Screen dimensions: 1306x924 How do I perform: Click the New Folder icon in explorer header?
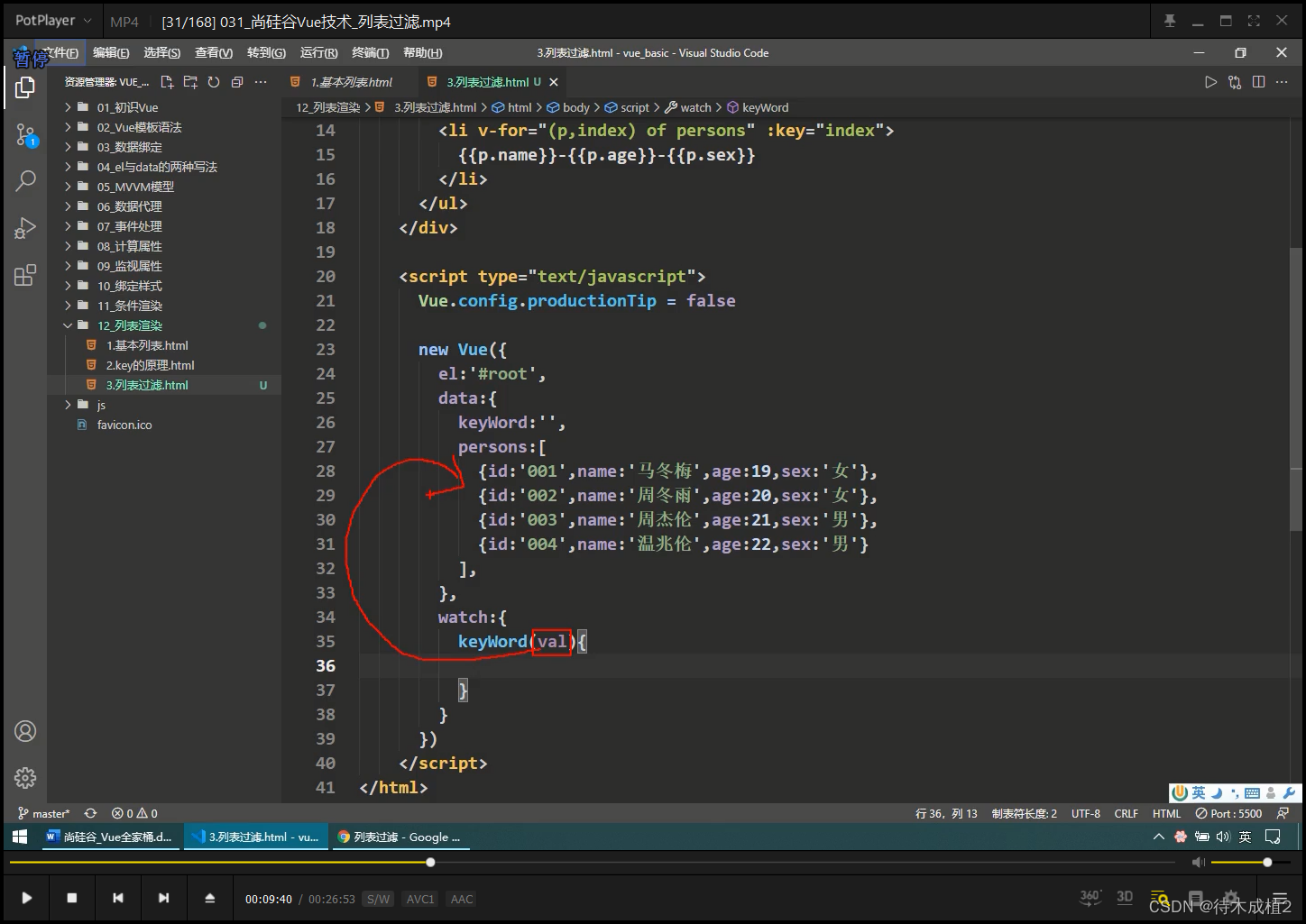[x=190, y=82]
